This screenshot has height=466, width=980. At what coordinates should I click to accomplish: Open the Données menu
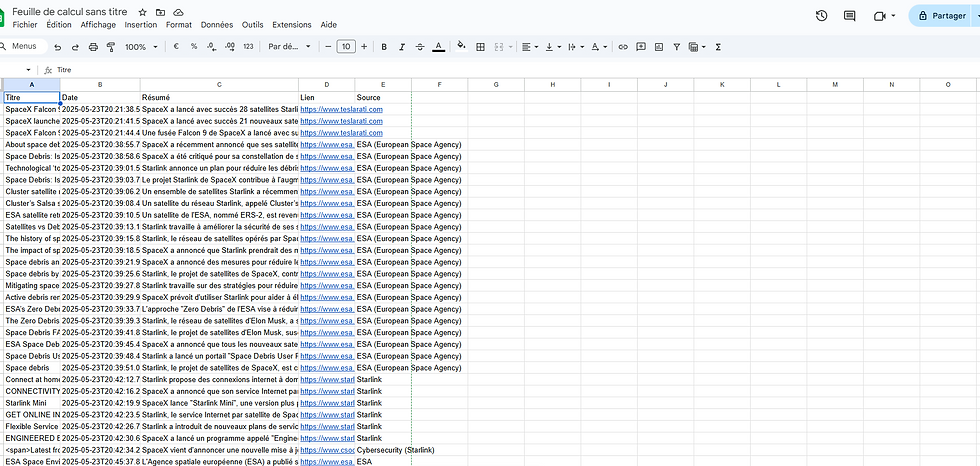217,25
